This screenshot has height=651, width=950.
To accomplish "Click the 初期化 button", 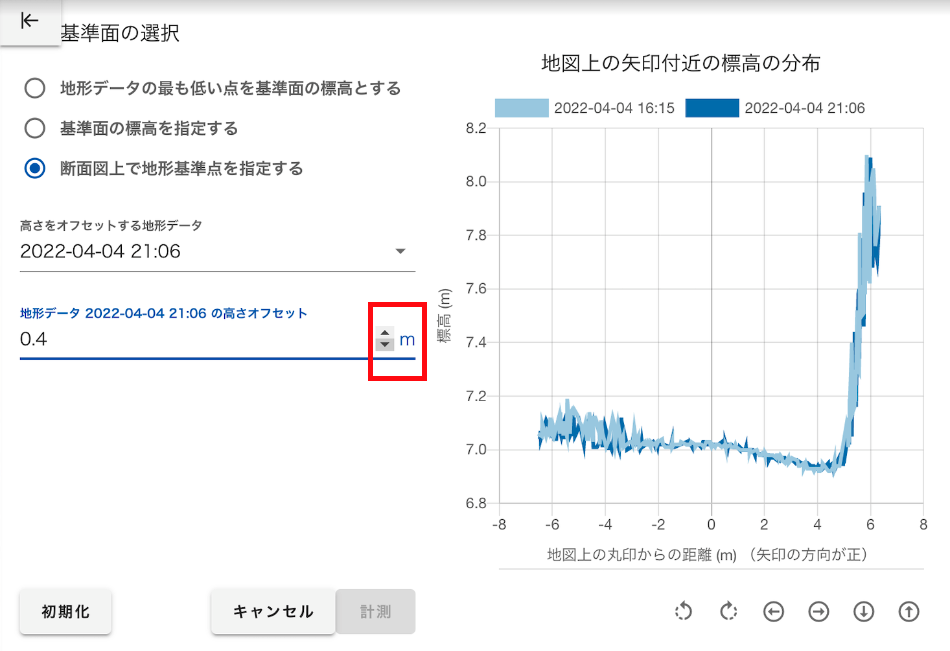I will point(65,612).
